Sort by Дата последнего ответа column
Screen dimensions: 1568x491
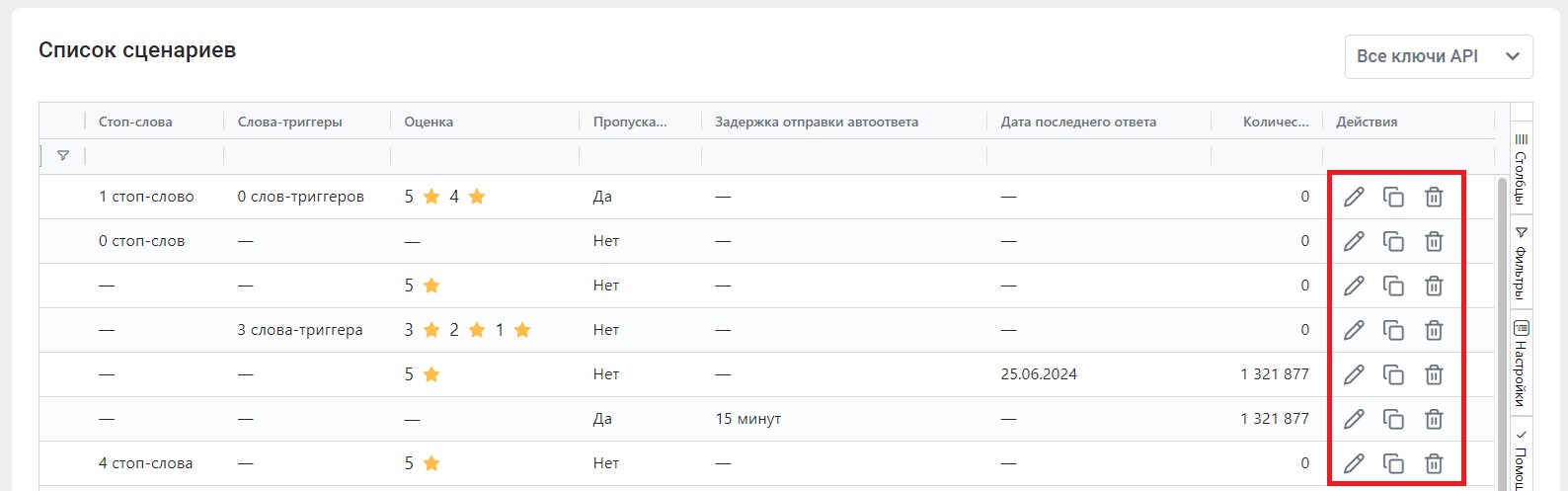click(1078, 122)
